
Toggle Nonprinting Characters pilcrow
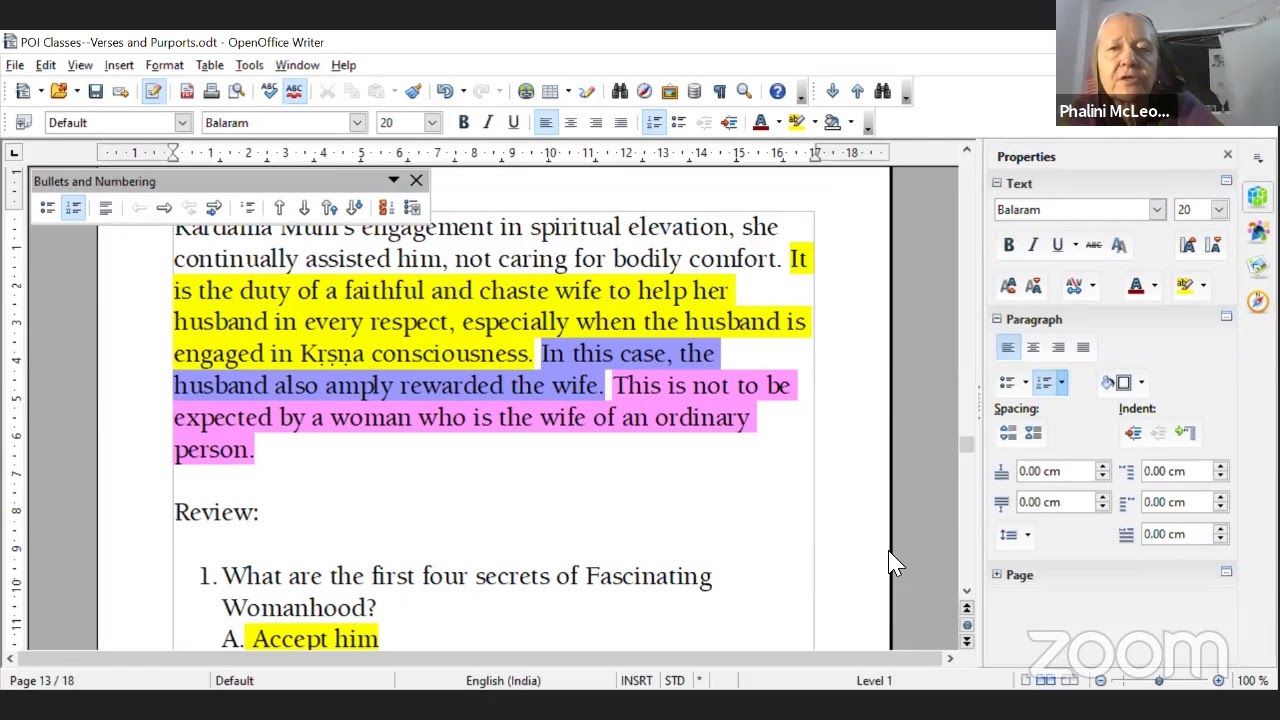point(719,92)
